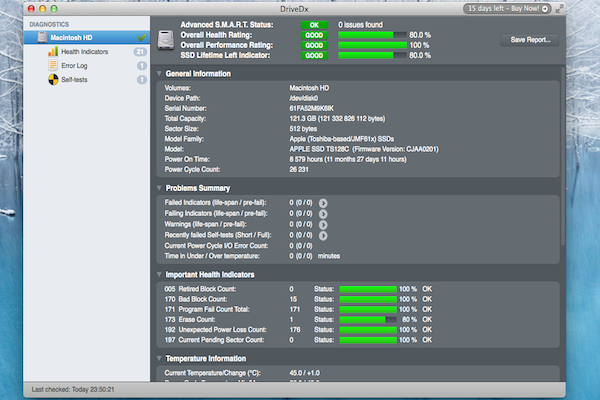Toggle fullscreen with the arrows icon
This screenshot has height=400, width=600.
pos(559,9)
